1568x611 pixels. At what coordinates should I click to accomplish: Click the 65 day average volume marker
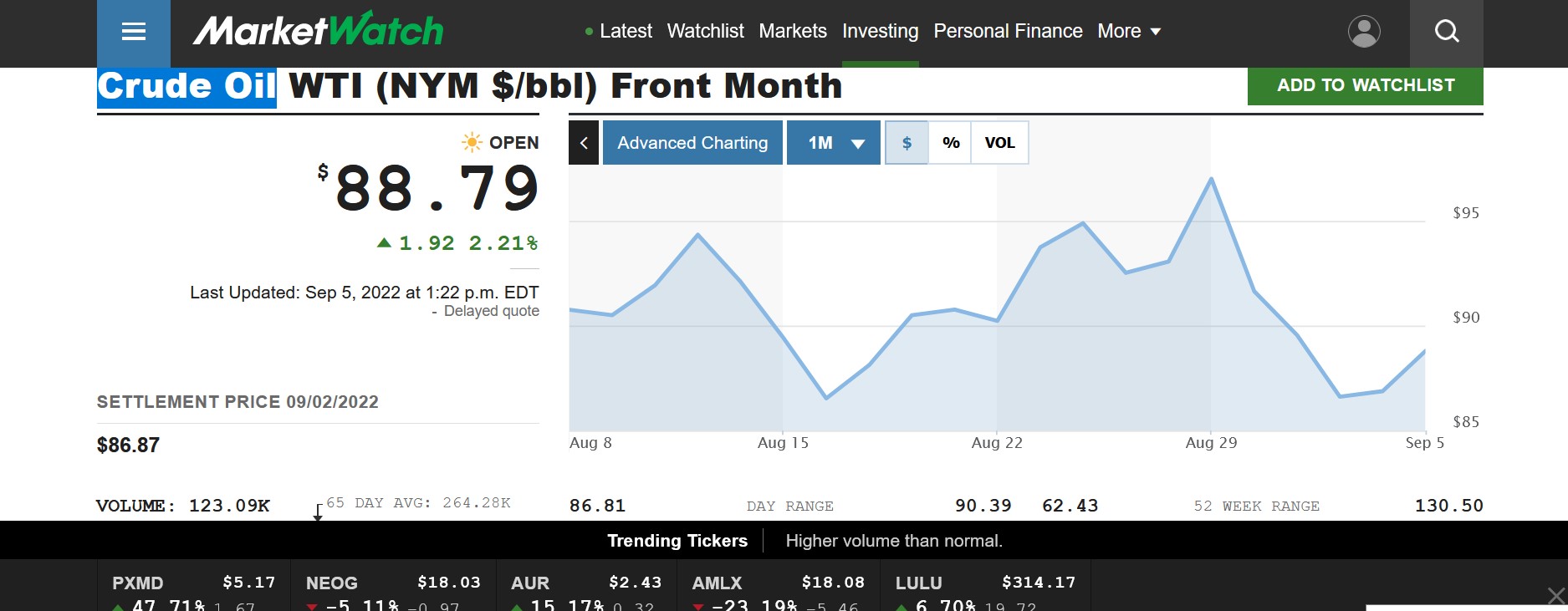(318, 512)
